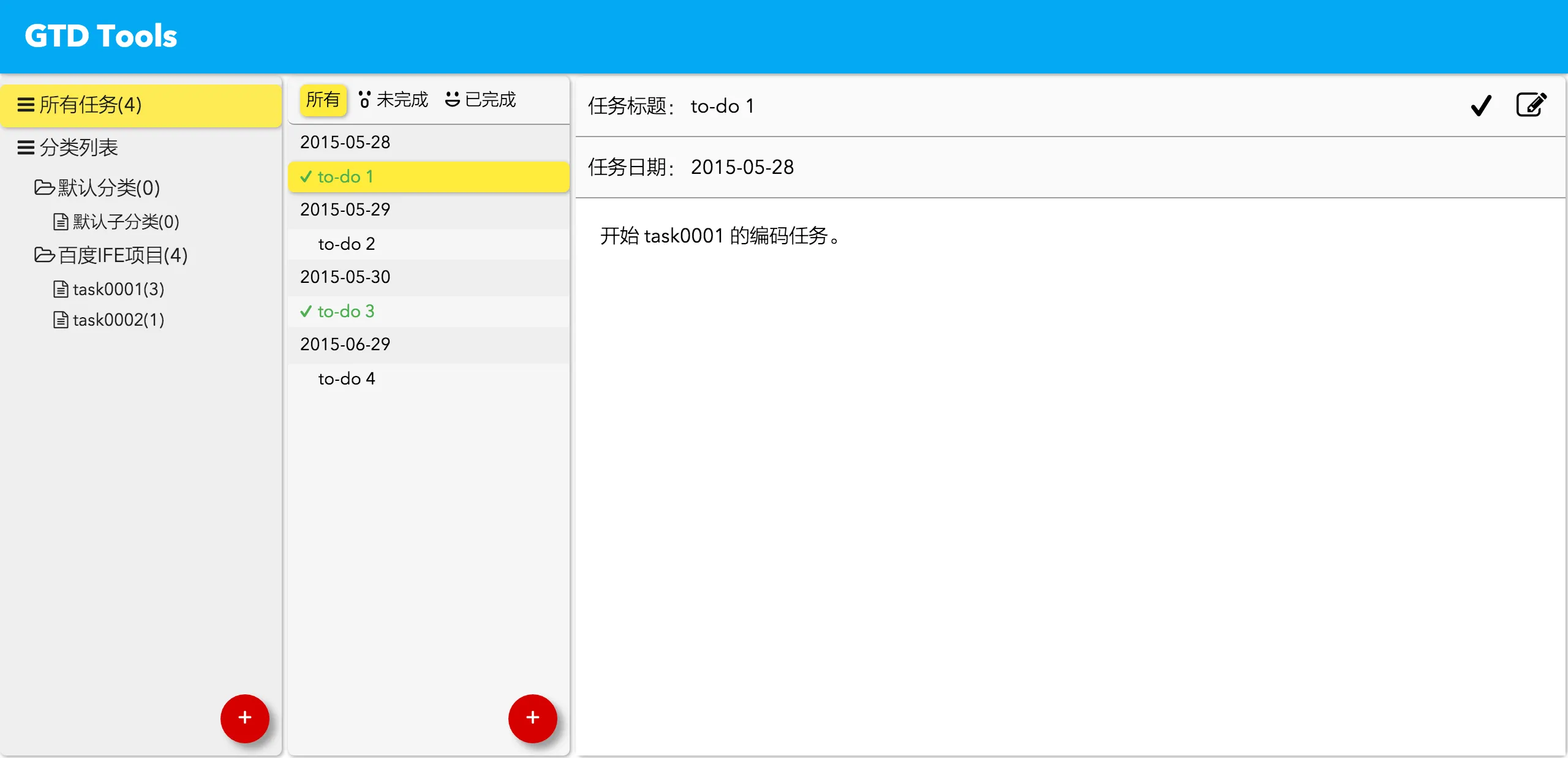
Task: Open the completed to-do 3 task
Action: point(345,311)
